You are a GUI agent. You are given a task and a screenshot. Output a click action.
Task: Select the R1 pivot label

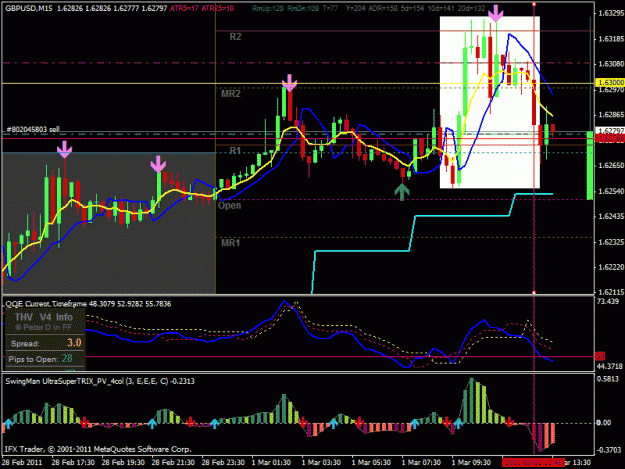pyautogui.click(x=235, y=151)
